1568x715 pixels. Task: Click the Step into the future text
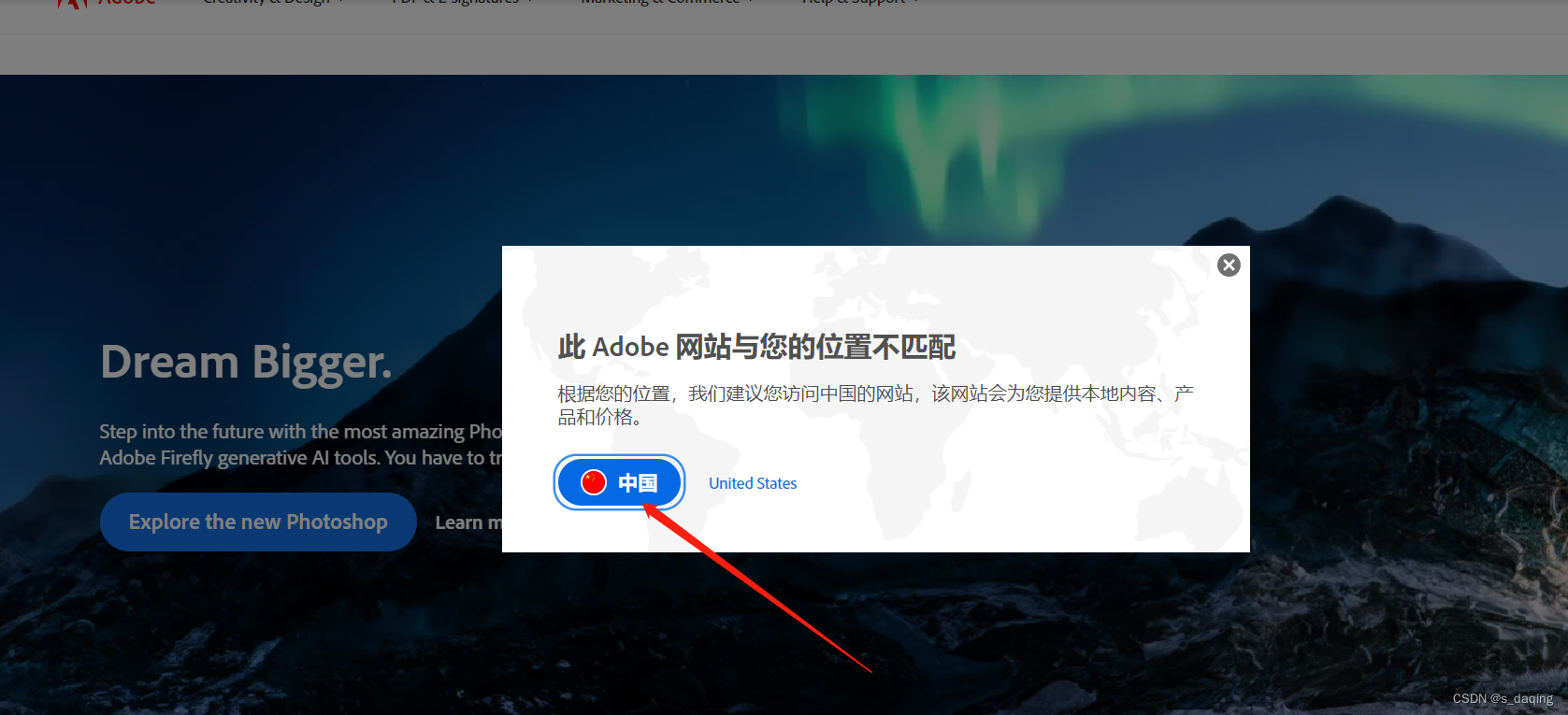pos(301,444)
